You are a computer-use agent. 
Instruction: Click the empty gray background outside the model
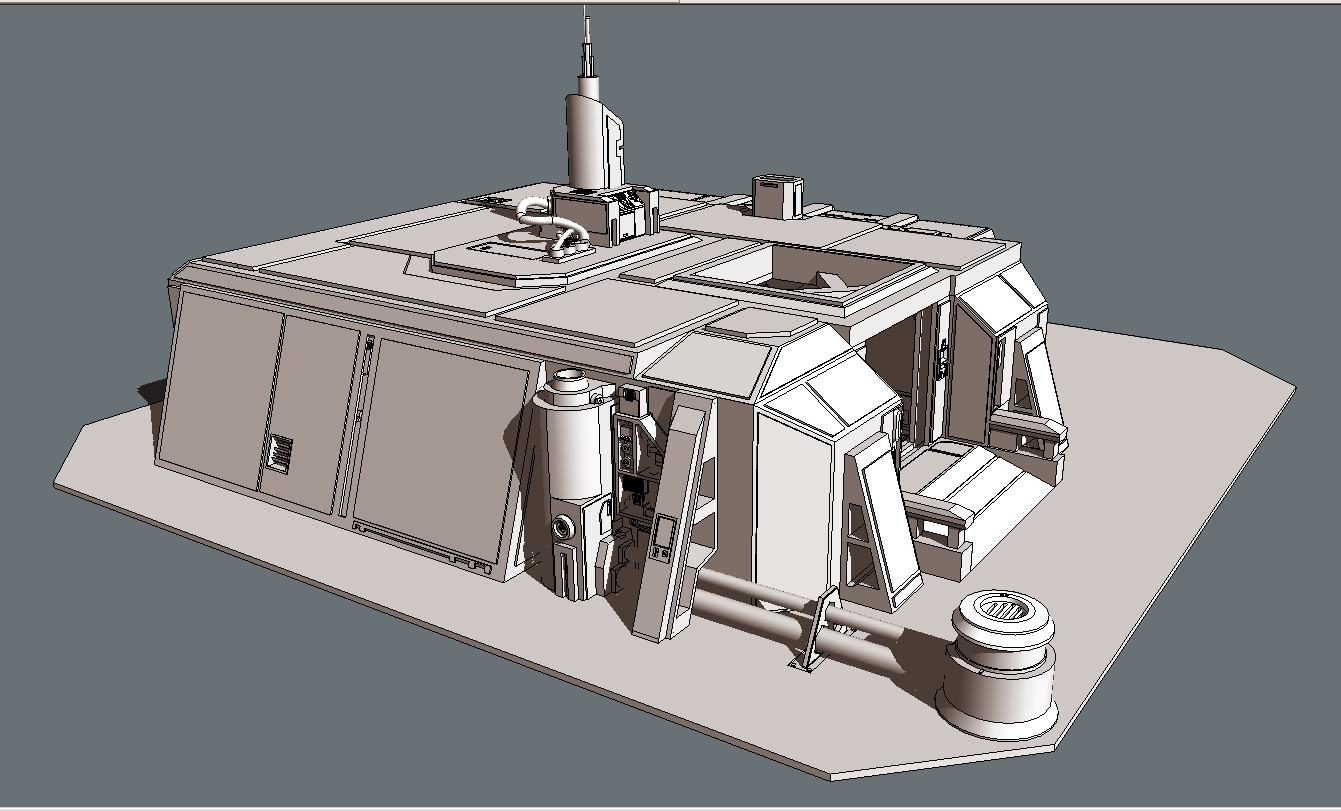tap(120, 120)
